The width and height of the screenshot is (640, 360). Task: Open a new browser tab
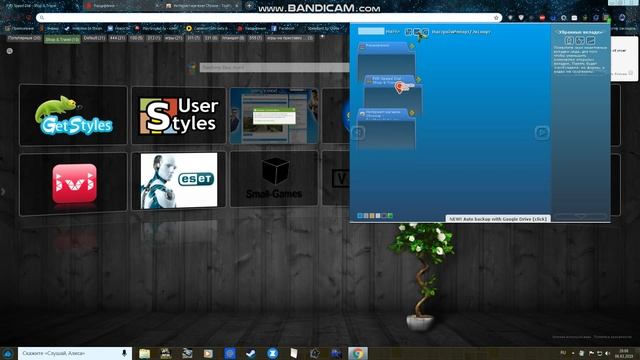pos(249,6)
